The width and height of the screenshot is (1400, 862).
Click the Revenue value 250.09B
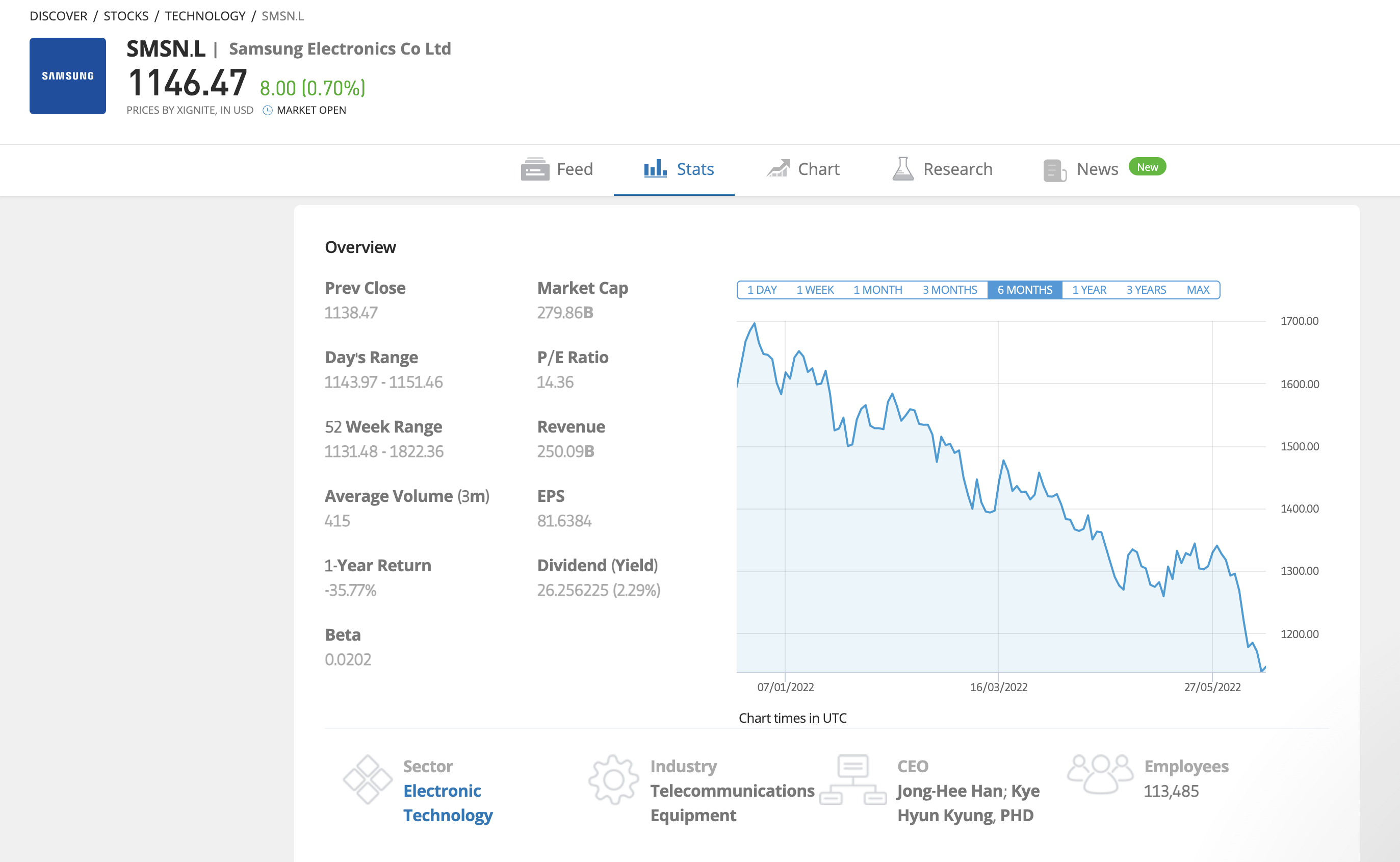tap(566, 451)
